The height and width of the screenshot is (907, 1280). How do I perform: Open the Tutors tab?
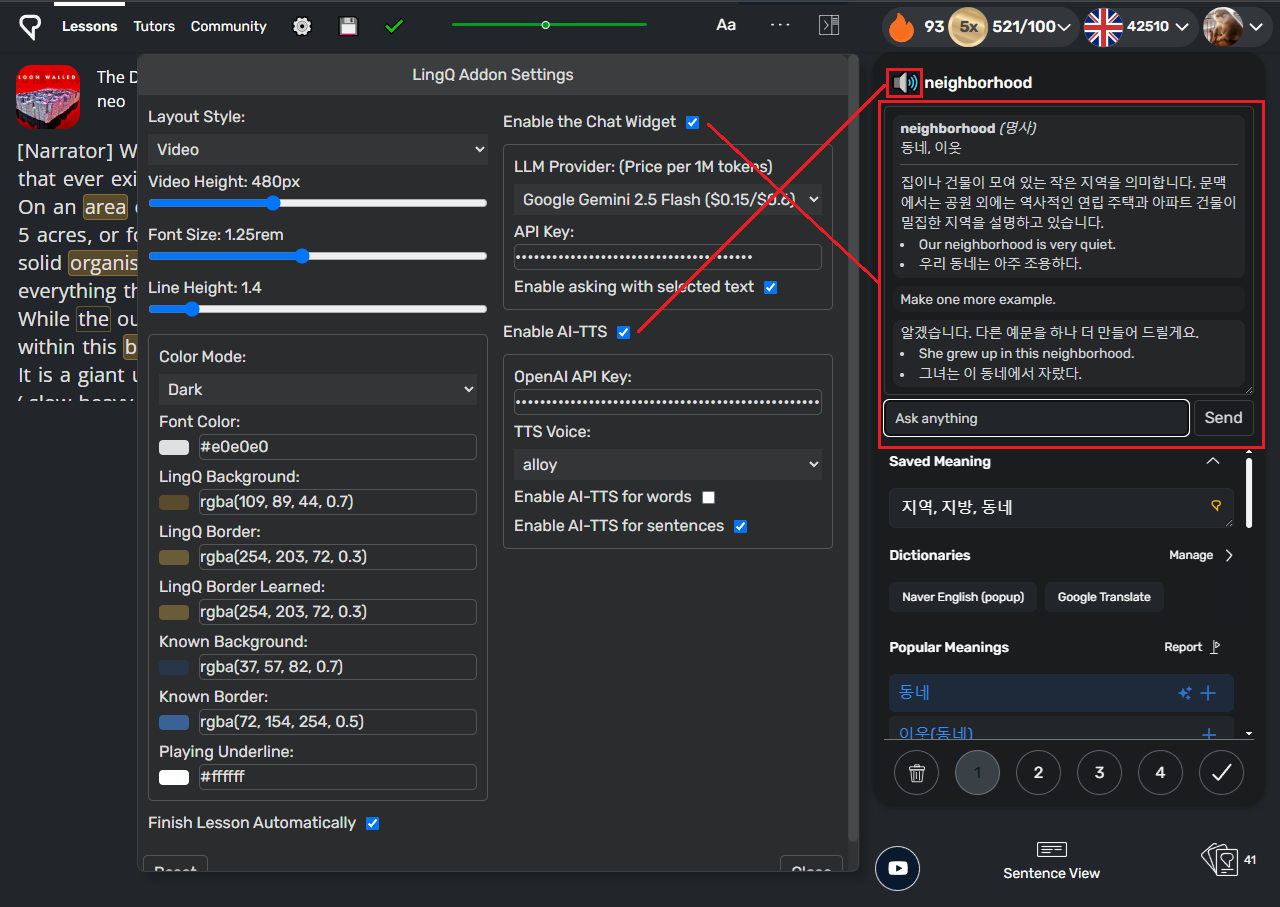click(154, 26)
